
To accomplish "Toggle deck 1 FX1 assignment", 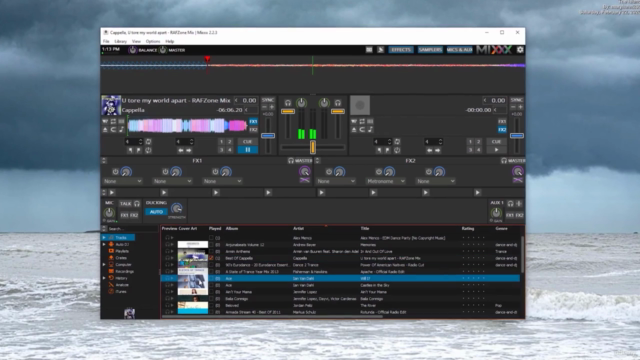I will [253, 122].
